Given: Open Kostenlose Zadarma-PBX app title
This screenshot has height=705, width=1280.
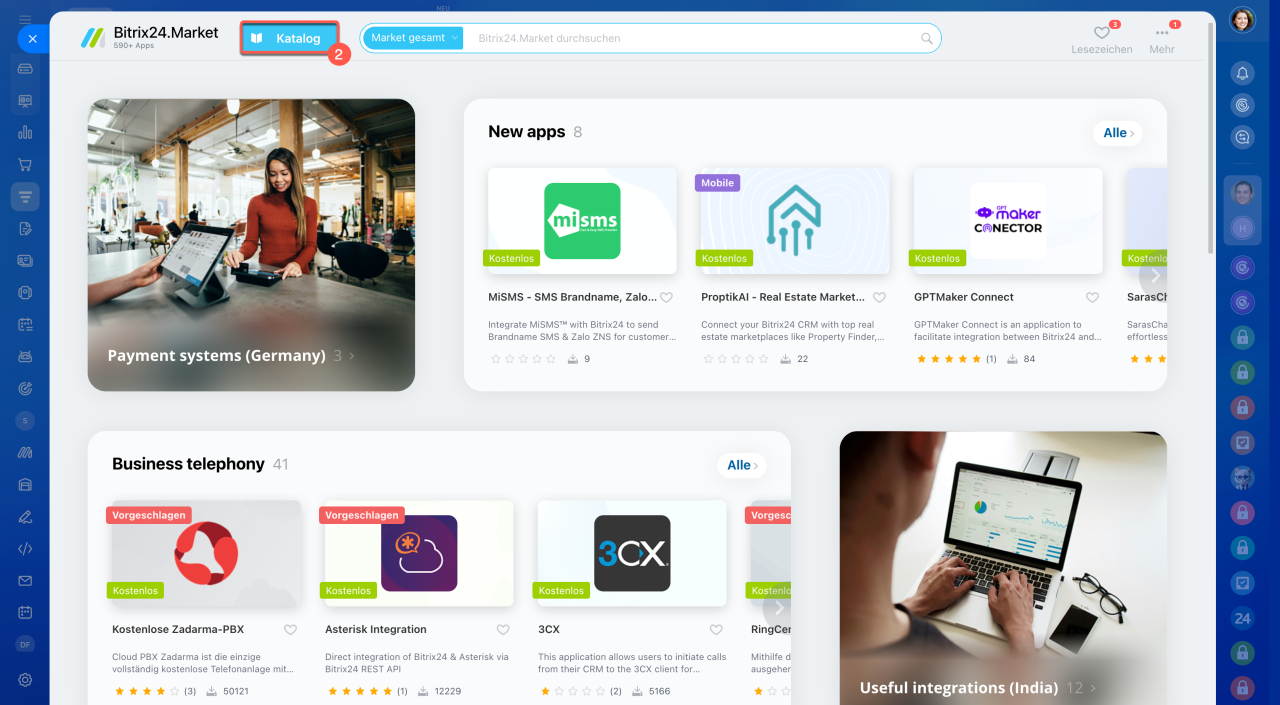Looking at the screenshot, I should coord(178,630).
